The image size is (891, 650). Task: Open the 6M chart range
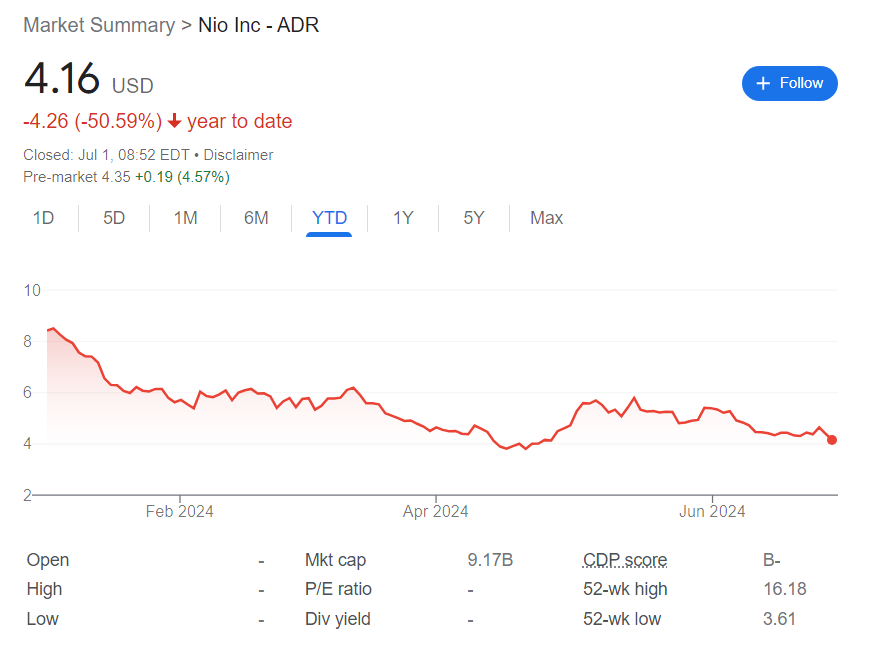click(256, 218)
